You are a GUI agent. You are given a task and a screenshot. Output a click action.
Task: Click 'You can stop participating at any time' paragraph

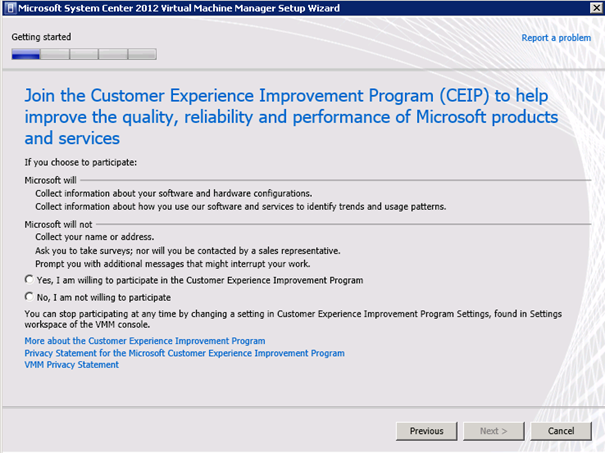(x=293, y=319)
